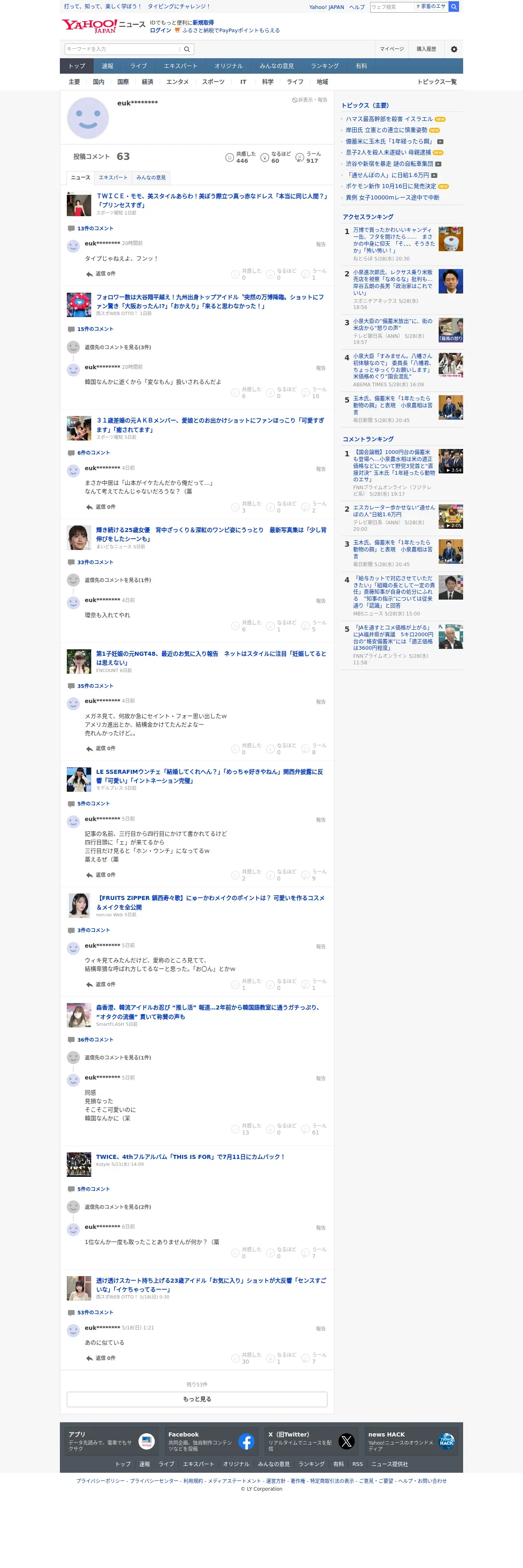The width and height of the screenshot is (523, 1568).
Task: Click the Facebook icon in the footer
Action: pos(246,1441)
